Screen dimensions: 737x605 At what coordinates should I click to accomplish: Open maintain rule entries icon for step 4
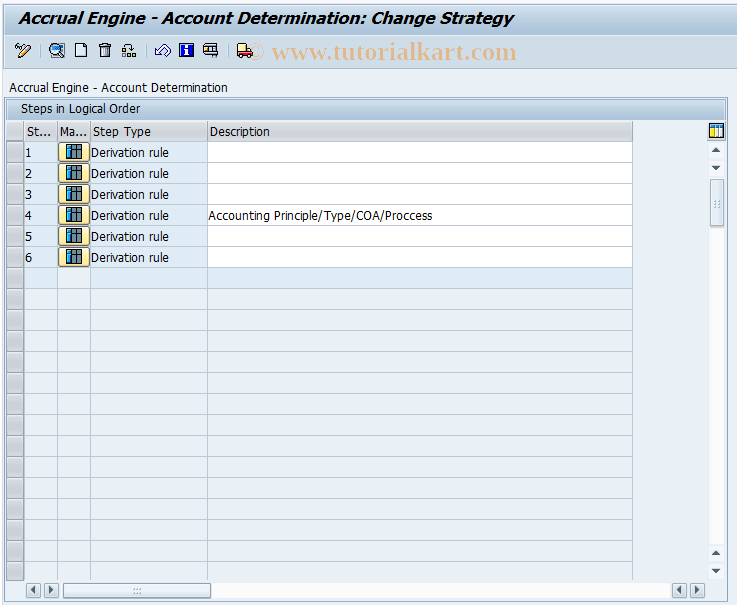tap(74, 215)
